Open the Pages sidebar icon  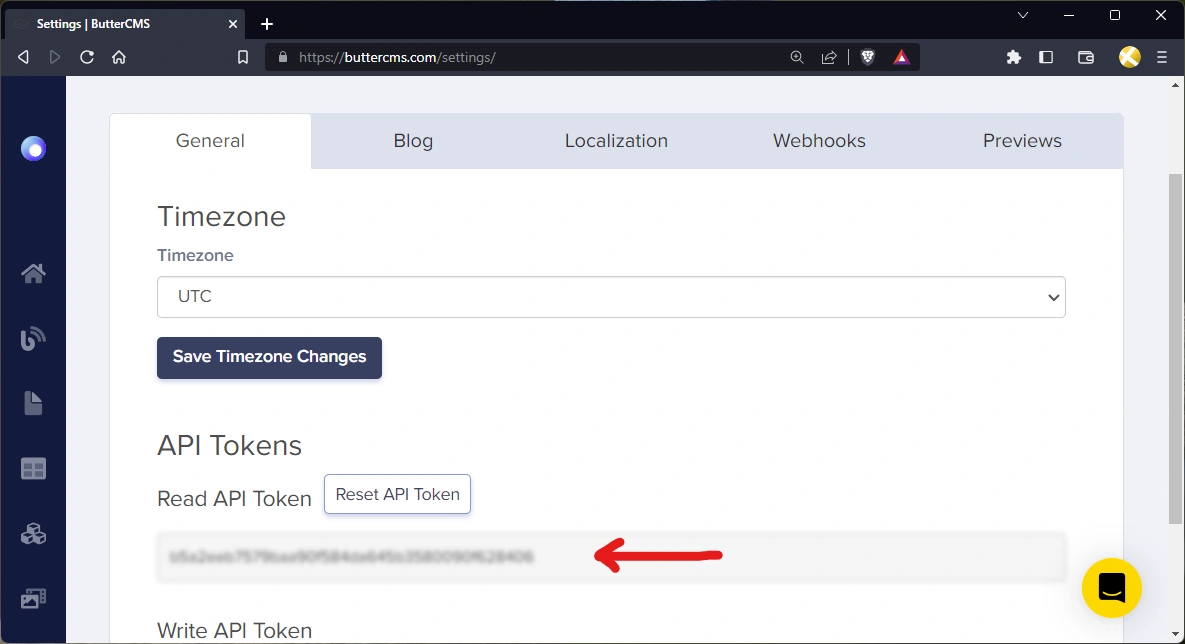(x=33, y=403)
